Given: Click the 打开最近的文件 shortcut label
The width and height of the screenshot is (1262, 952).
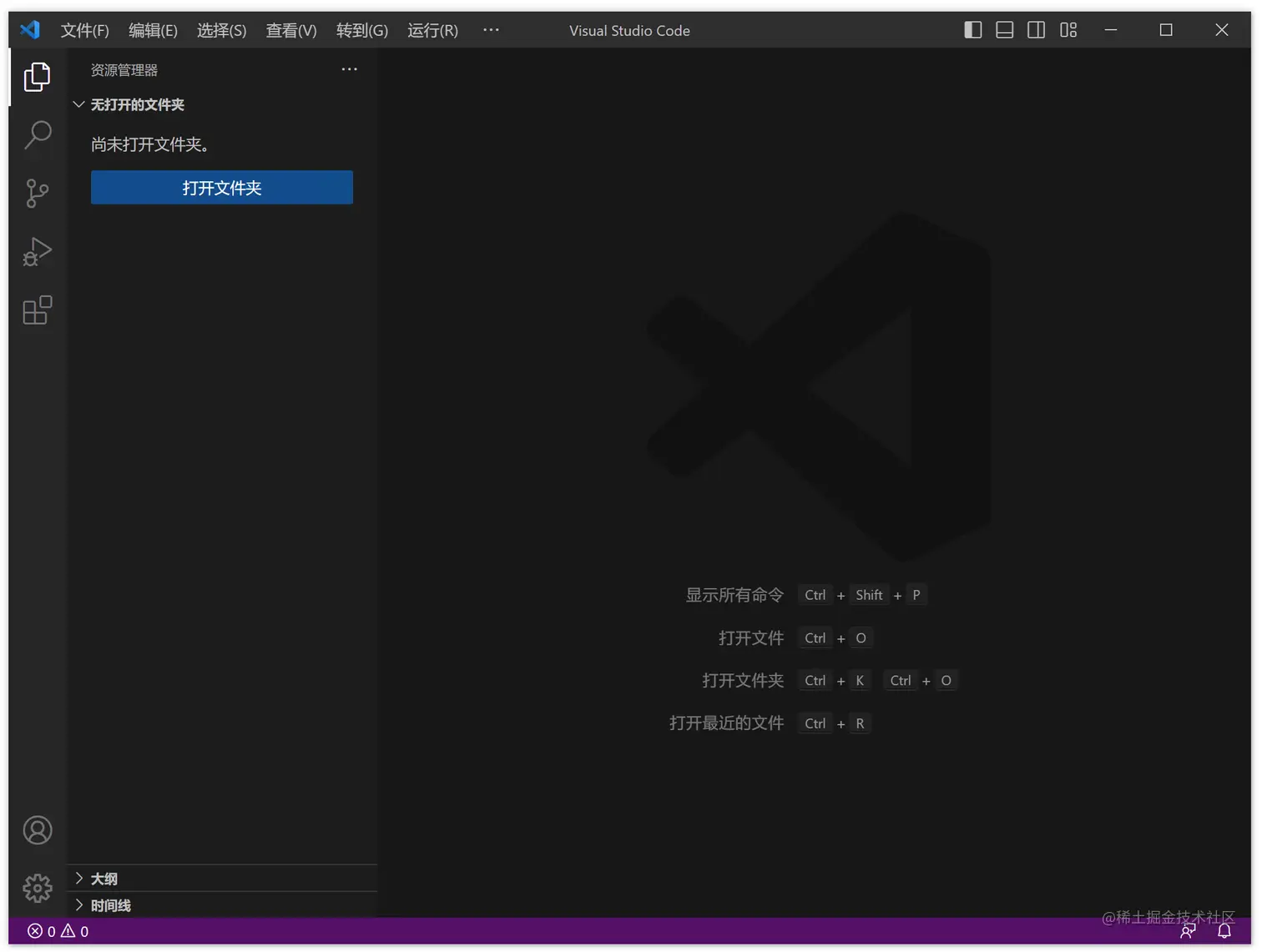Looking at the screenshot, I should click(727, 723).
